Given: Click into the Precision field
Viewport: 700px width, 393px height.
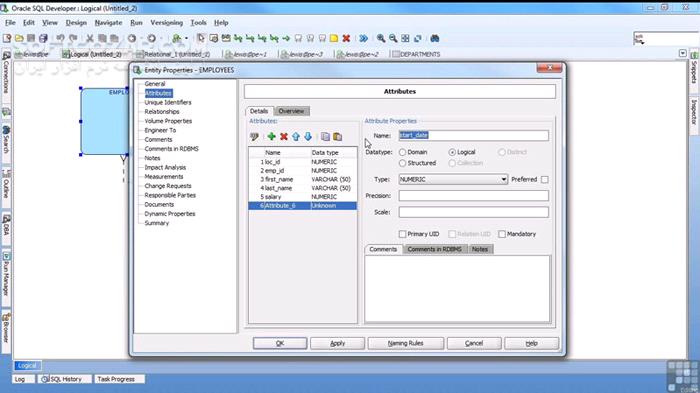Looking at the screenshot, I should coord(473,196).
